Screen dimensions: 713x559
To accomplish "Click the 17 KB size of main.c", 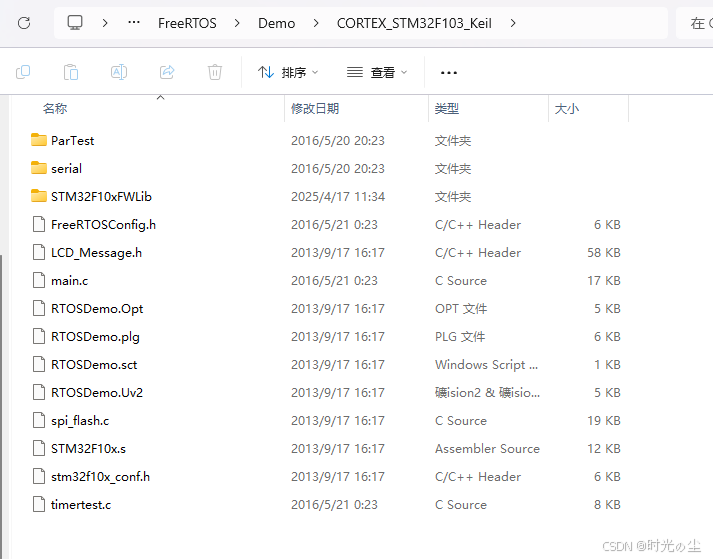I will (604, 281).
